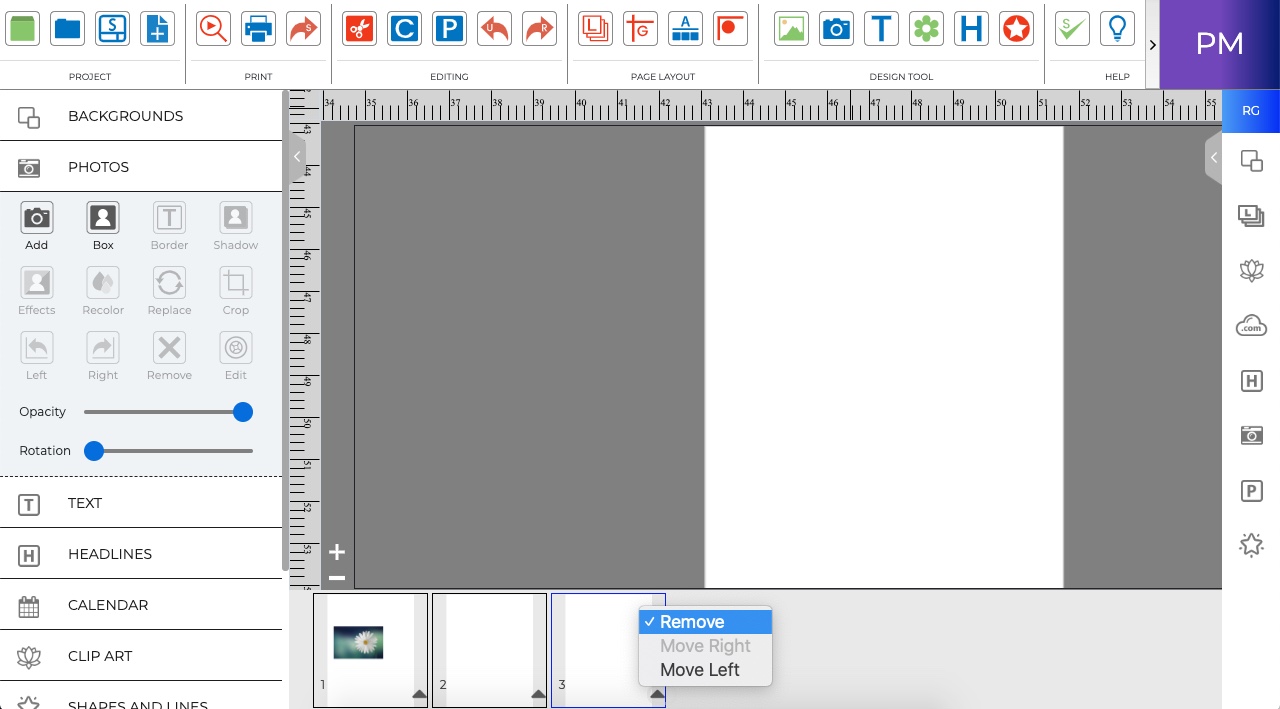
Task: Click the Rotation slider handle
Action: (94, 451)
